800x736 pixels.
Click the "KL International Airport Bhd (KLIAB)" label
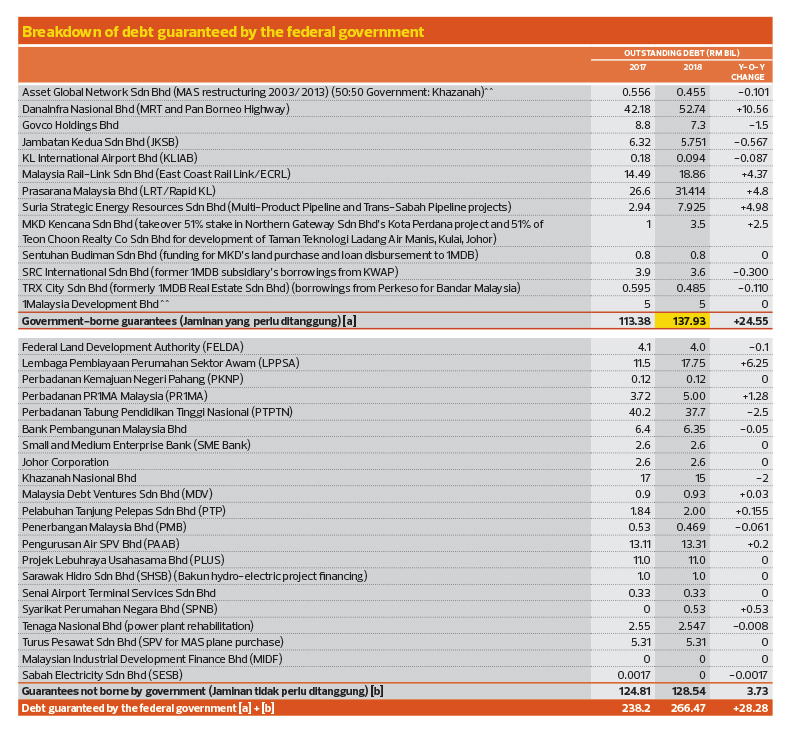[110, 158]
